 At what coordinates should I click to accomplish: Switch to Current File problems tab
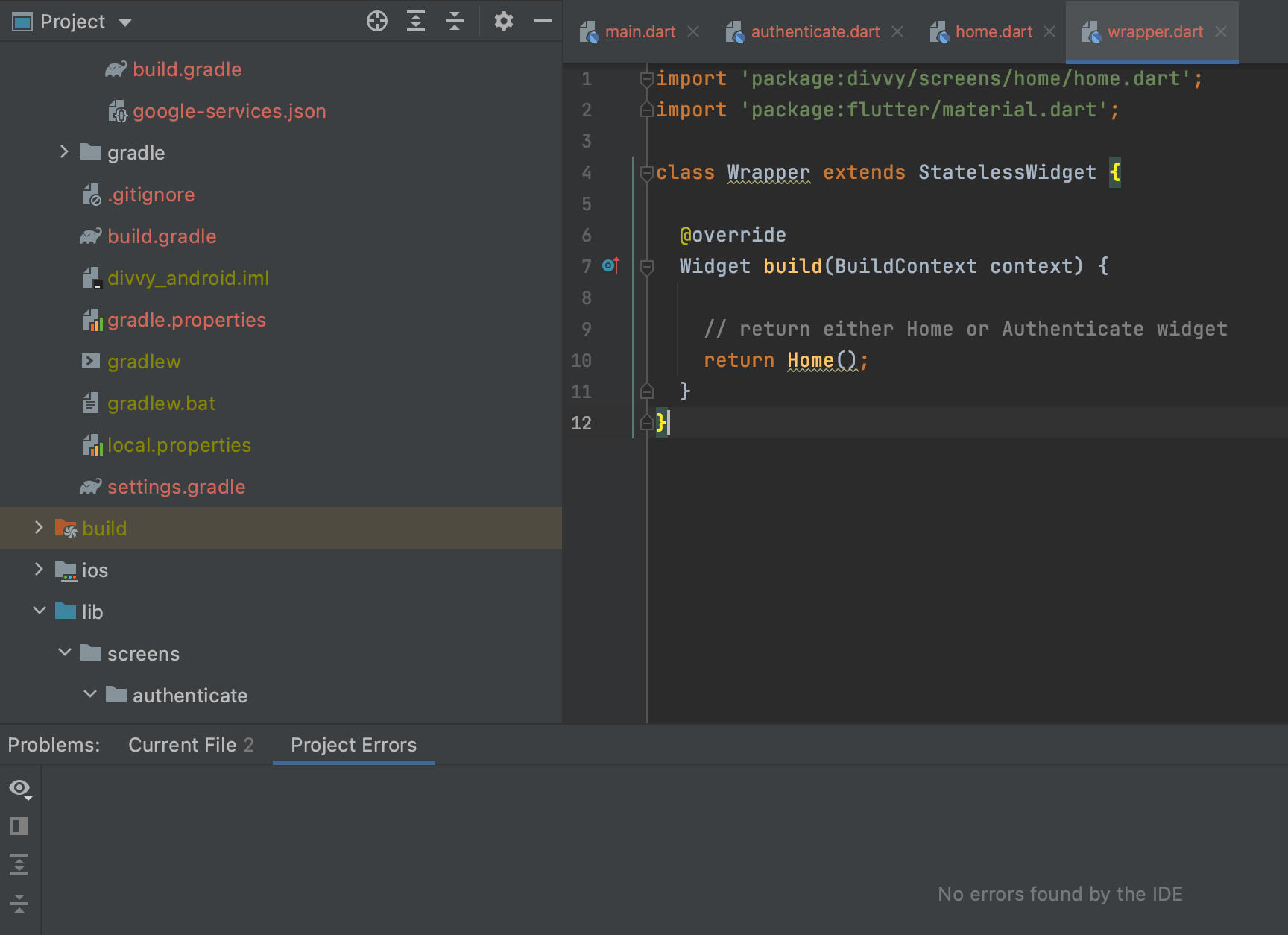click(190, 745)
